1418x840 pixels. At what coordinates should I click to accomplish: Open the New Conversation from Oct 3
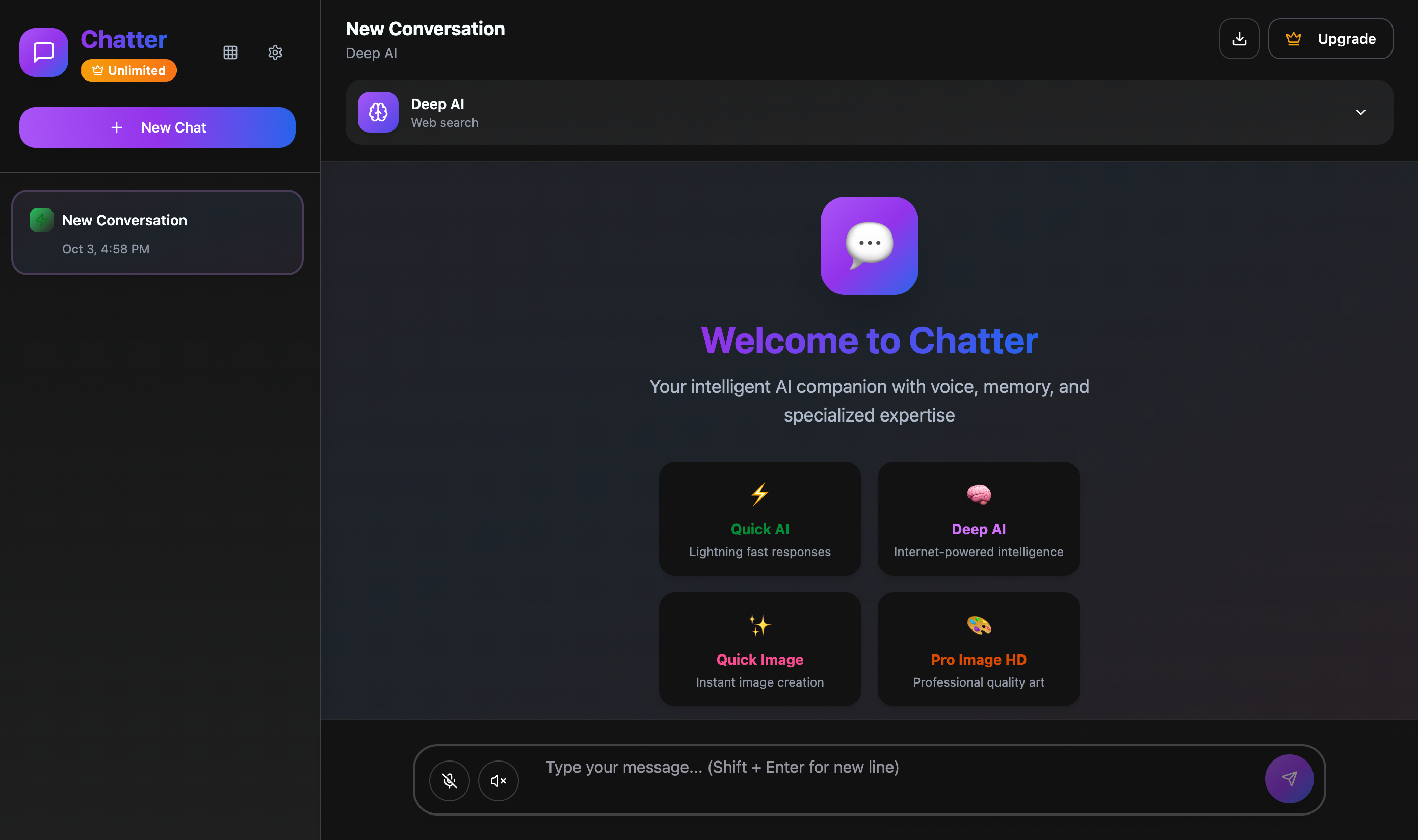157,232
